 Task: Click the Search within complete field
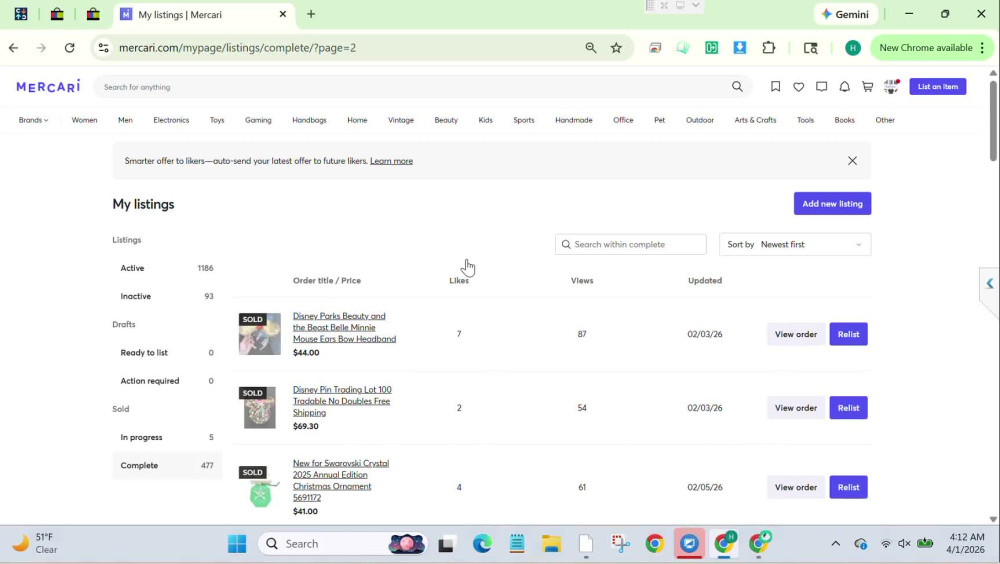coord(631,244)
